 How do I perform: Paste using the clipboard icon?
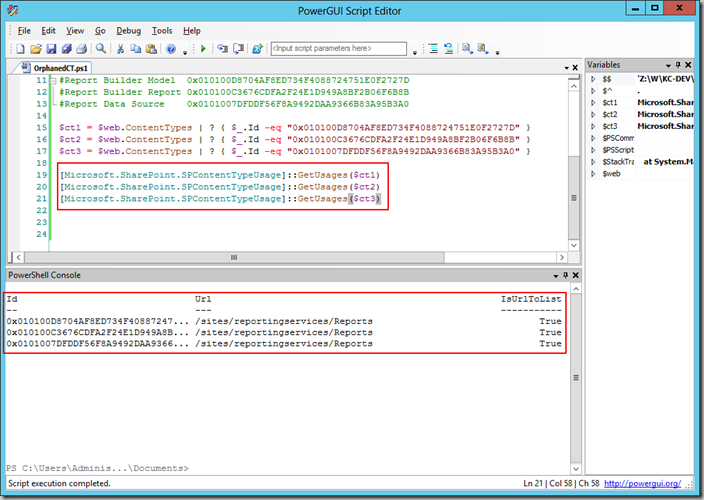pos(152,48)
